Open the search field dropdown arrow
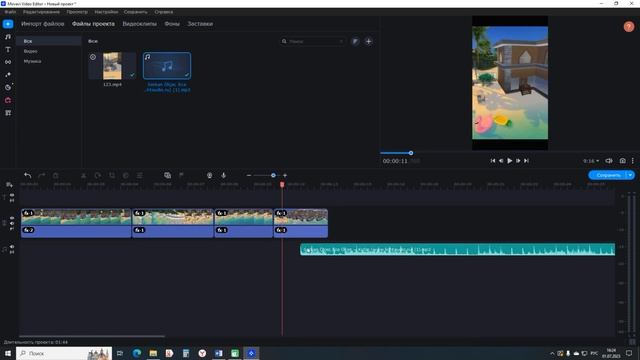Image resolution: width=640 pixels, height=360 pixels. pyautogui.click(x=341, y=41)
